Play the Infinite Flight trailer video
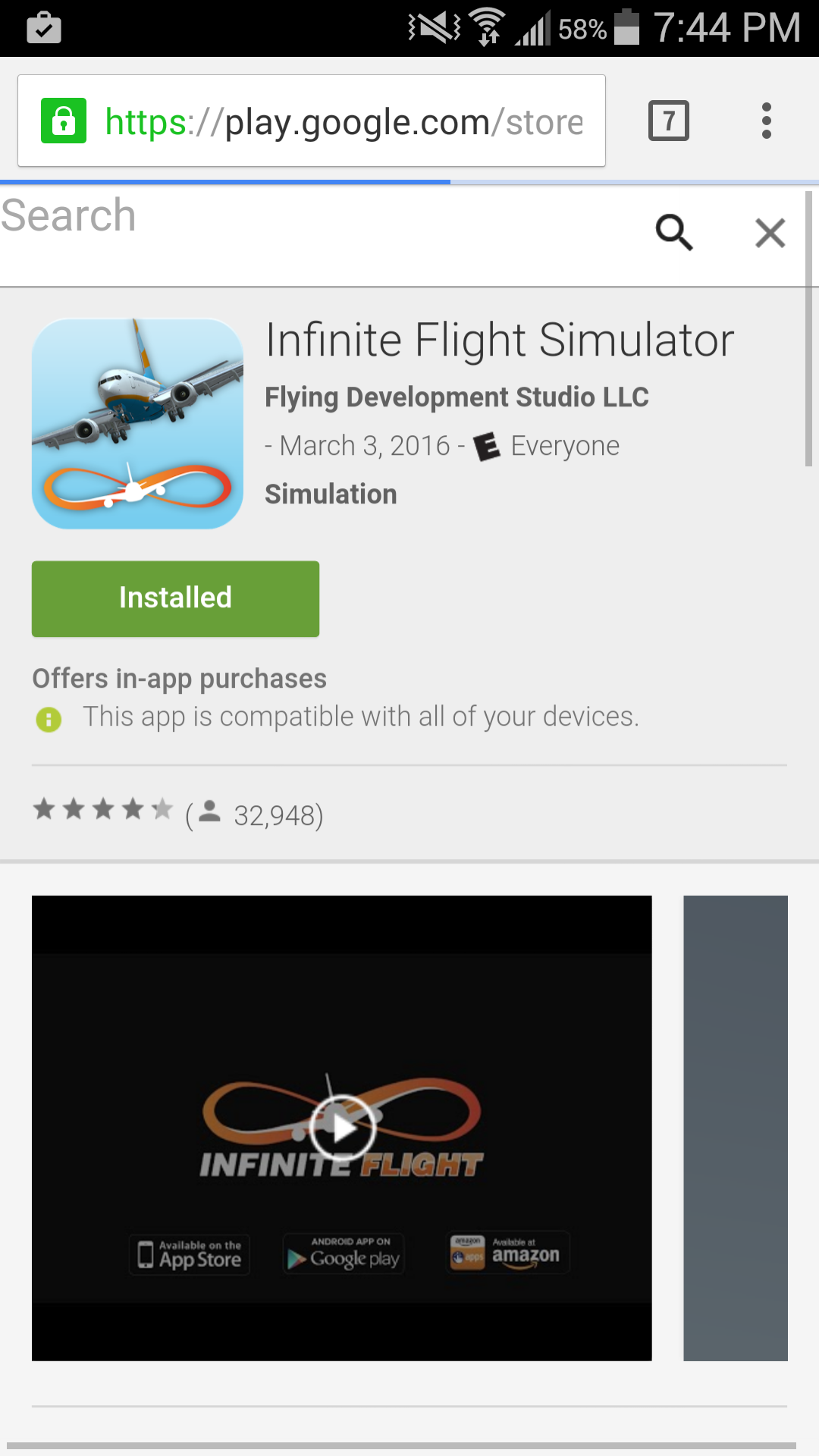Image resolution: width=819 pixels, height=1456 pixels. (342, 1128)
